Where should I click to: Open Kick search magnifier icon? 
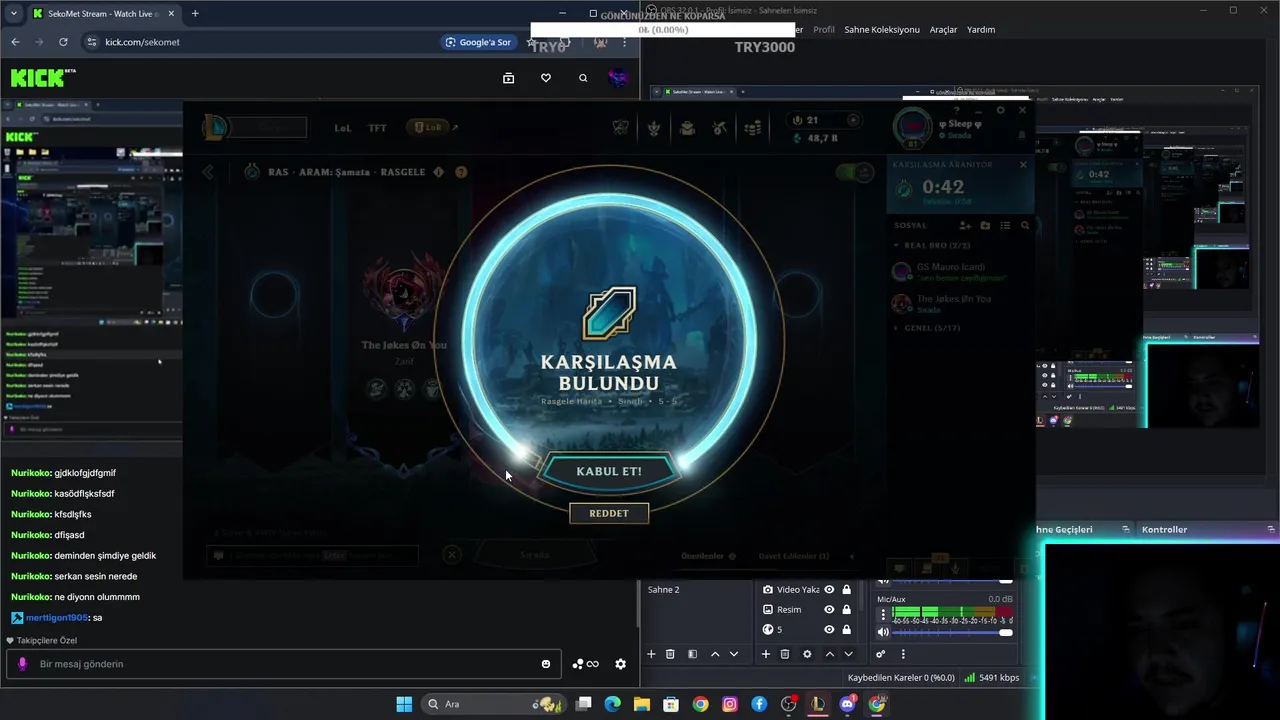coord(583,78)
